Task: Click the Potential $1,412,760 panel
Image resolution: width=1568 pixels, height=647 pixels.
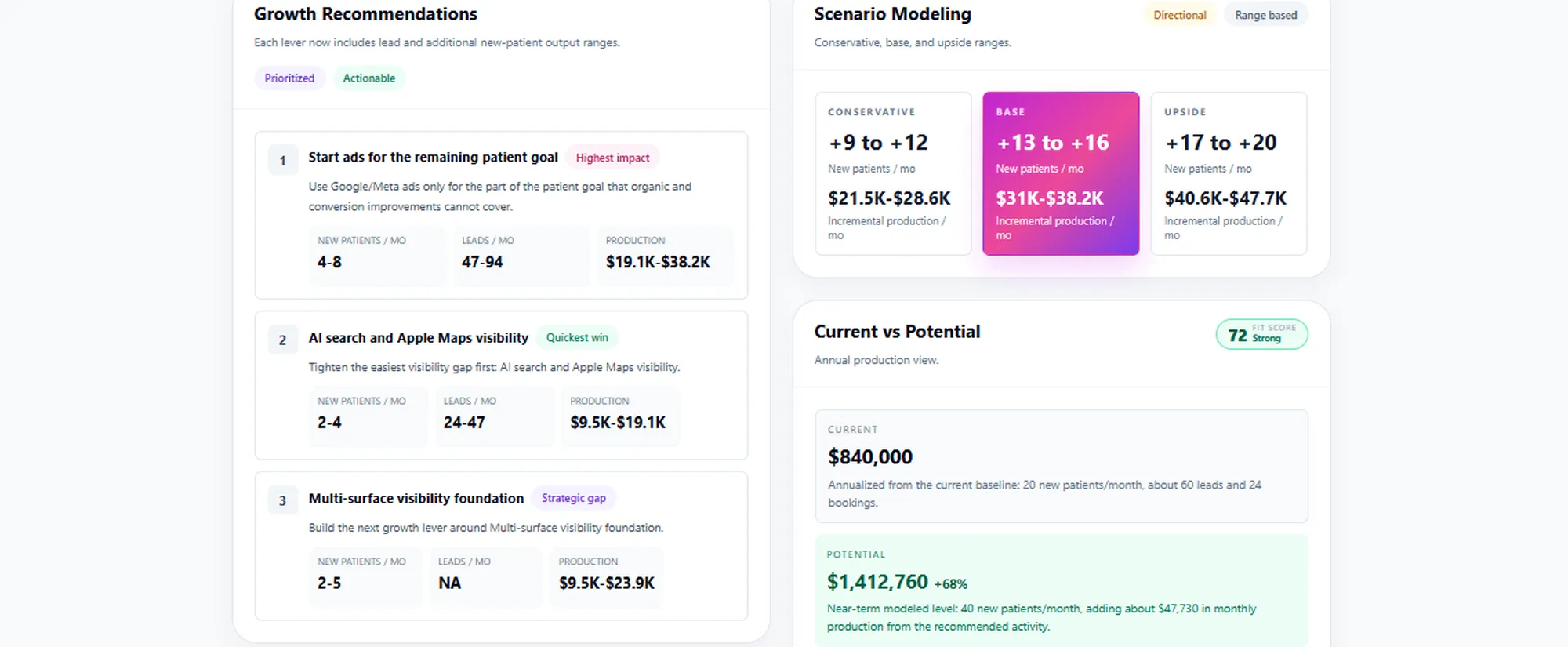Action: tap(1062, 591)
